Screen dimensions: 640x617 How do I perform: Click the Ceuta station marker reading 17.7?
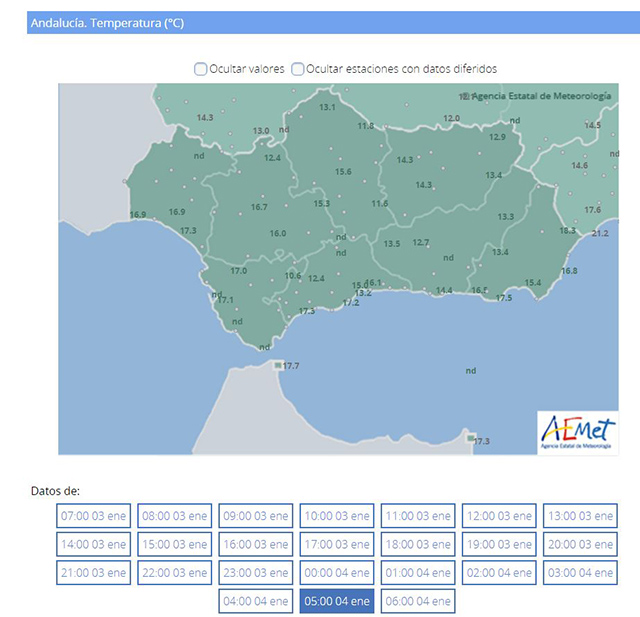pyautogui.click(x=279, y=366)
